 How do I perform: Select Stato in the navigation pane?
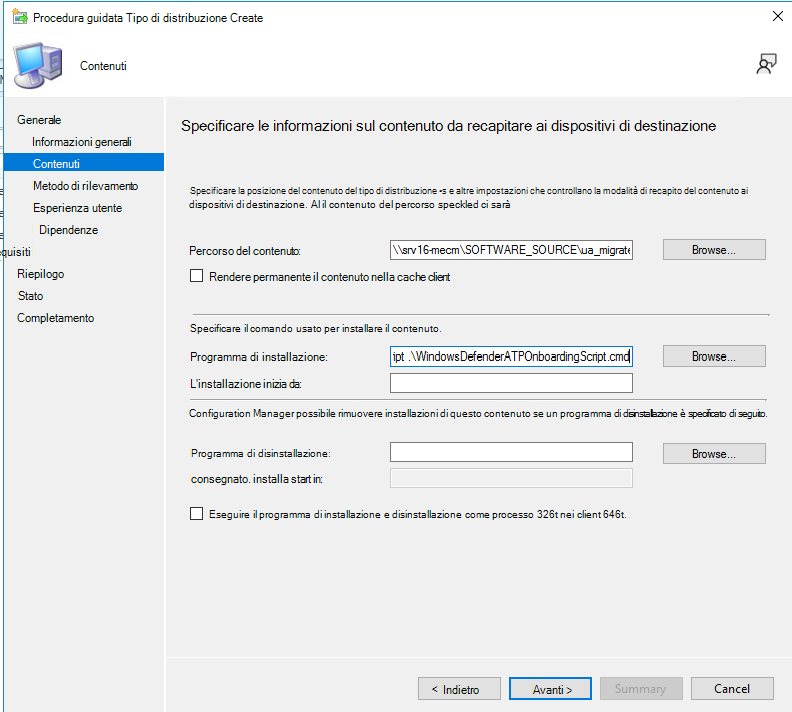tap(30, 296)
